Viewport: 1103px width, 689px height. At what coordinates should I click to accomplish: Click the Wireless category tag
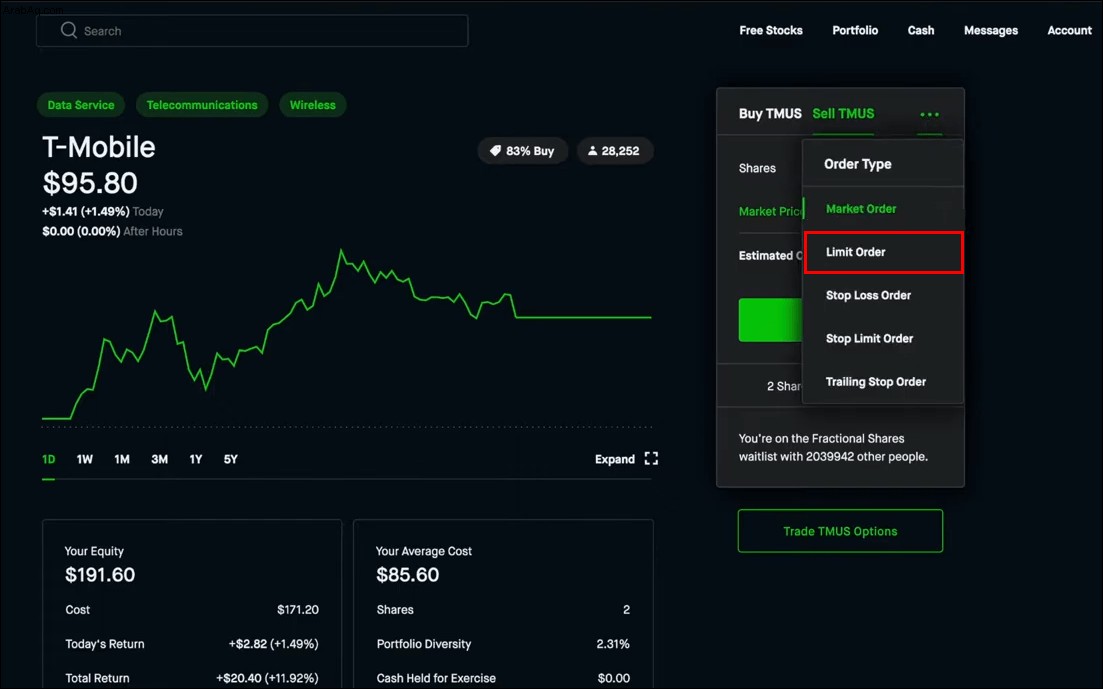pos(312,105)
